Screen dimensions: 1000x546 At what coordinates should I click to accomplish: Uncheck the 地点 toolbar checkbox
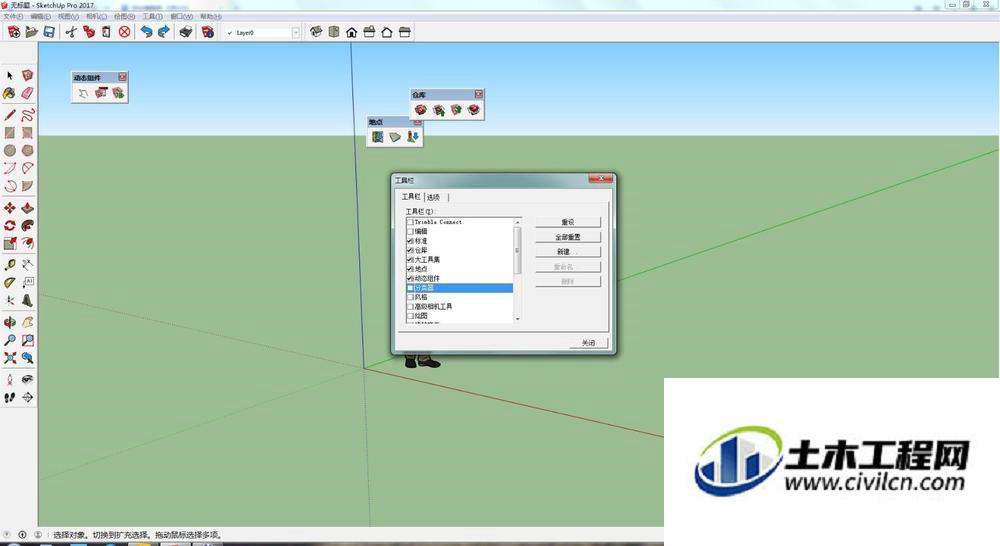click(410, 269)
